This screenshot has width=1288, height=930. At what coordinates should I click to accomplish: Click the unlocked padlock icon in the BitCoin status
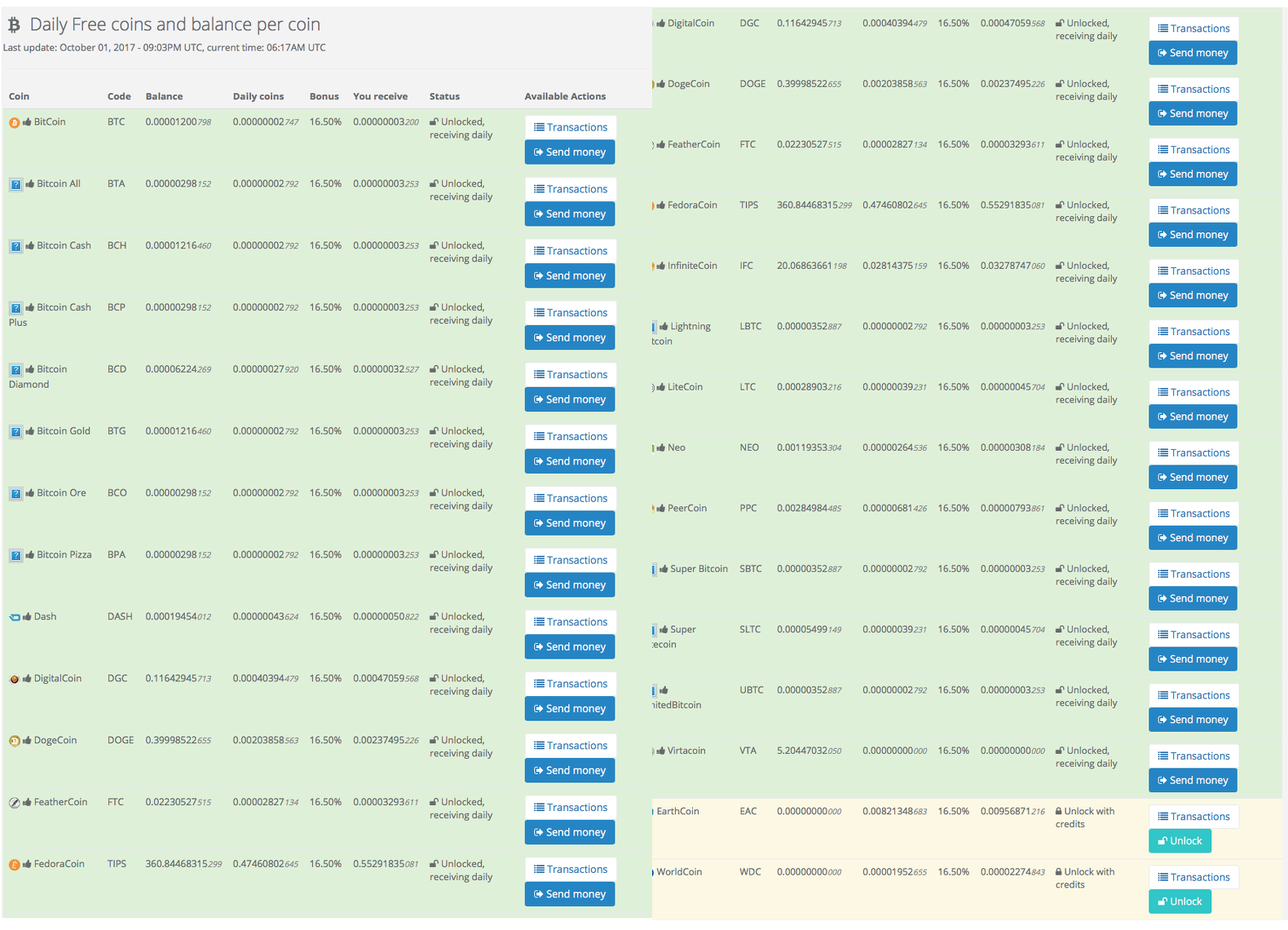click(434, 122)
